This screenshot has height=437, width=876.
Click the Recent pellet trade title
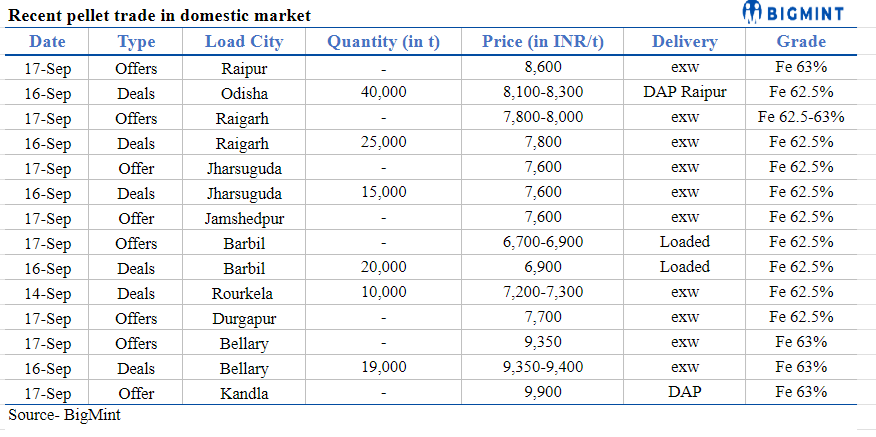click(159, 15)
